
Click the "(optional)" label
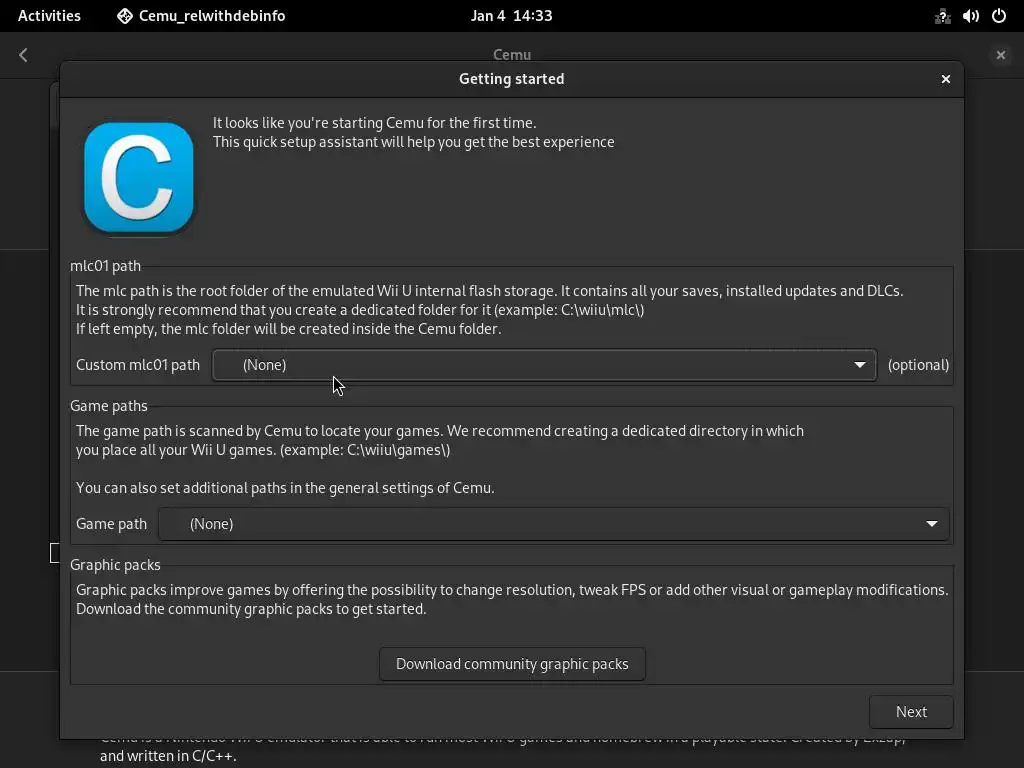918,365
